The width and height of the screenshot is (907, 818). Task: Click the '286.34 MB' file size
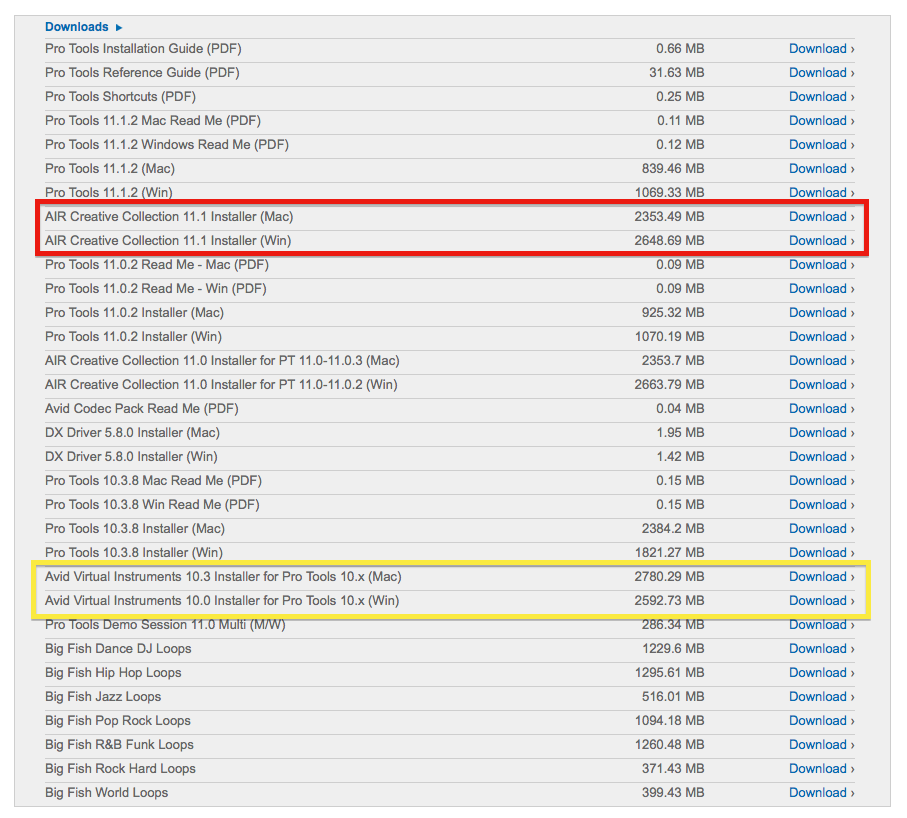(673, 625)
